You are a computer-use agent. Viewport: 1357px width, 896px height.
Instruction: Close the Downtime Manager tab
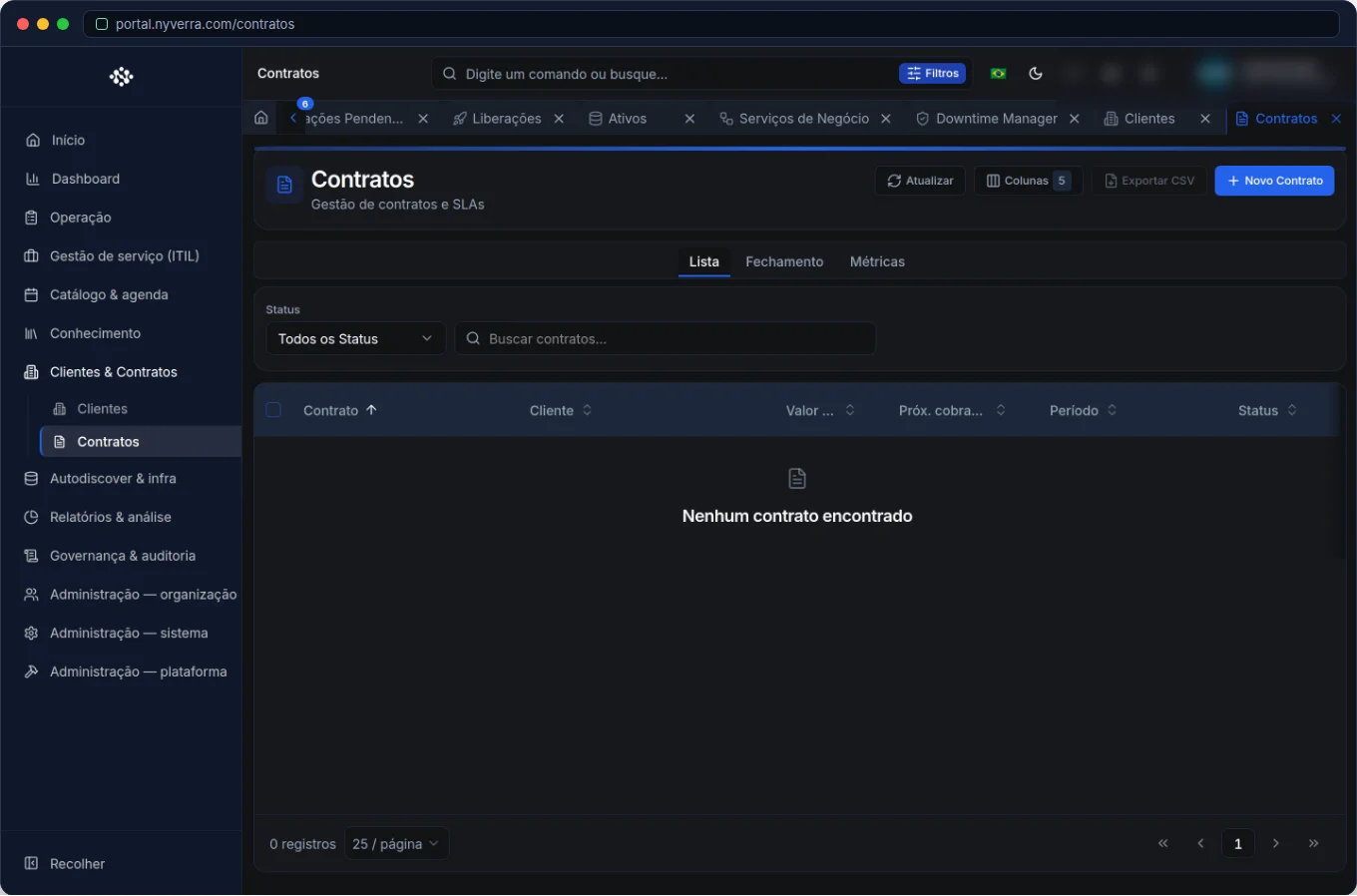[x=1075, y=119]
